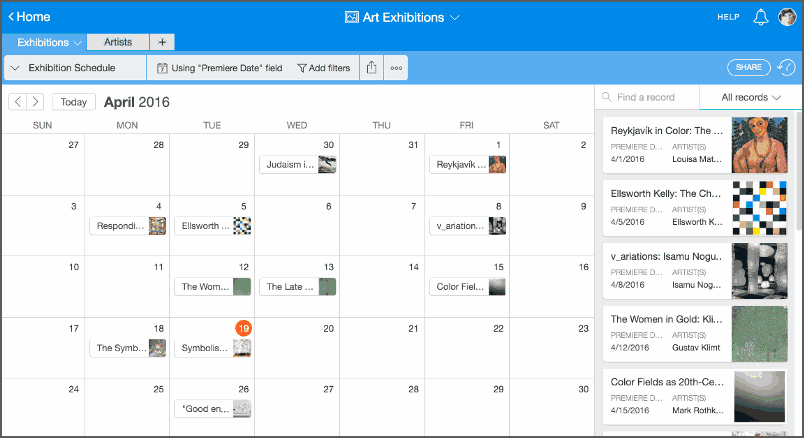Viewport: 804px width, 438px height.
Task: Click Add filters funnel
Action: pyautogui.click(x=324, y=68)
